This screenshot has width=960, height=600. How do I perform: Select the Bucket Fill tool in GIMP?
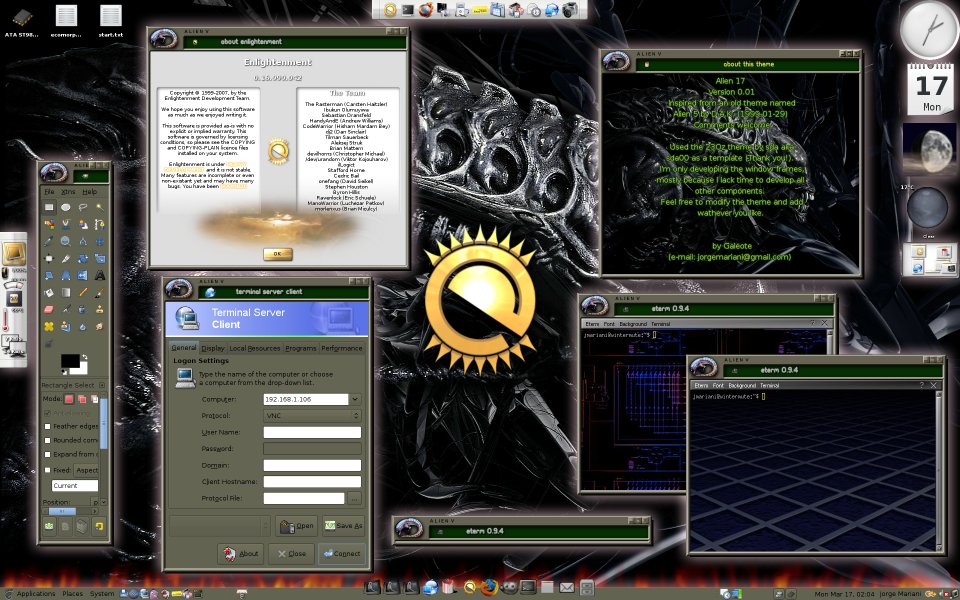pos(49,293)
